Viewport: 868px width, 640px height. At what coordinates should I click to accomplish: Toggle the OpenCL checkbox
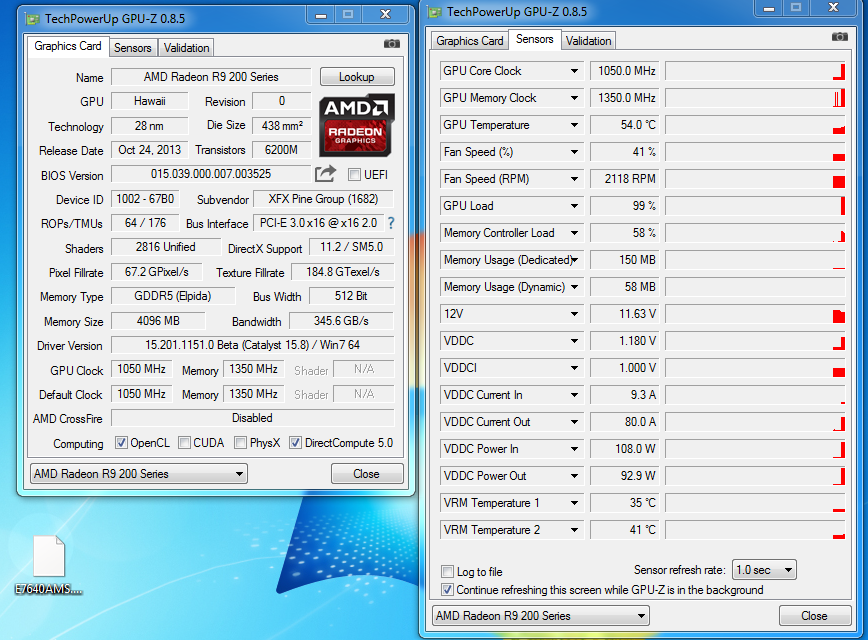(x=121, y=443)
